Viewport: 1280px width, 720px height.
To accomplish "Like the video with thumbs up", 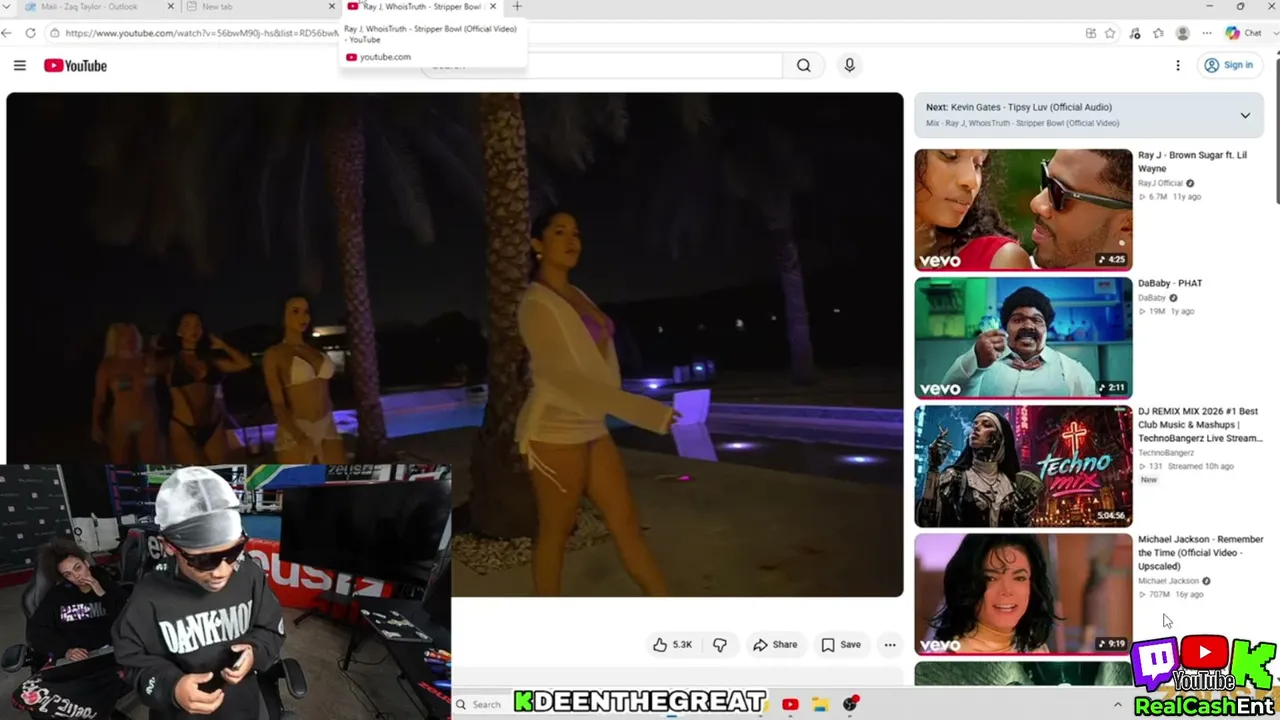I will coord(672,645).
